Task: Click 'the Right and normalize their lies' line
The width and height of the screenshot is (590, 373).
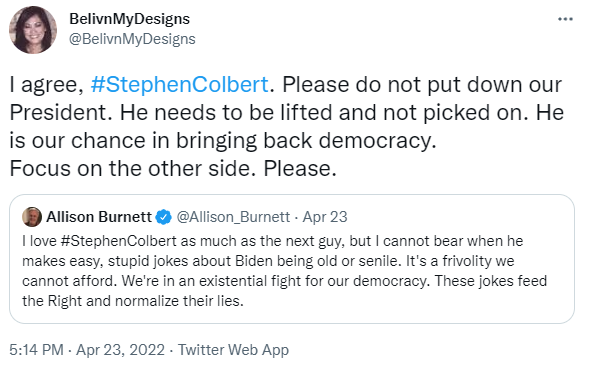Action: 133,301
